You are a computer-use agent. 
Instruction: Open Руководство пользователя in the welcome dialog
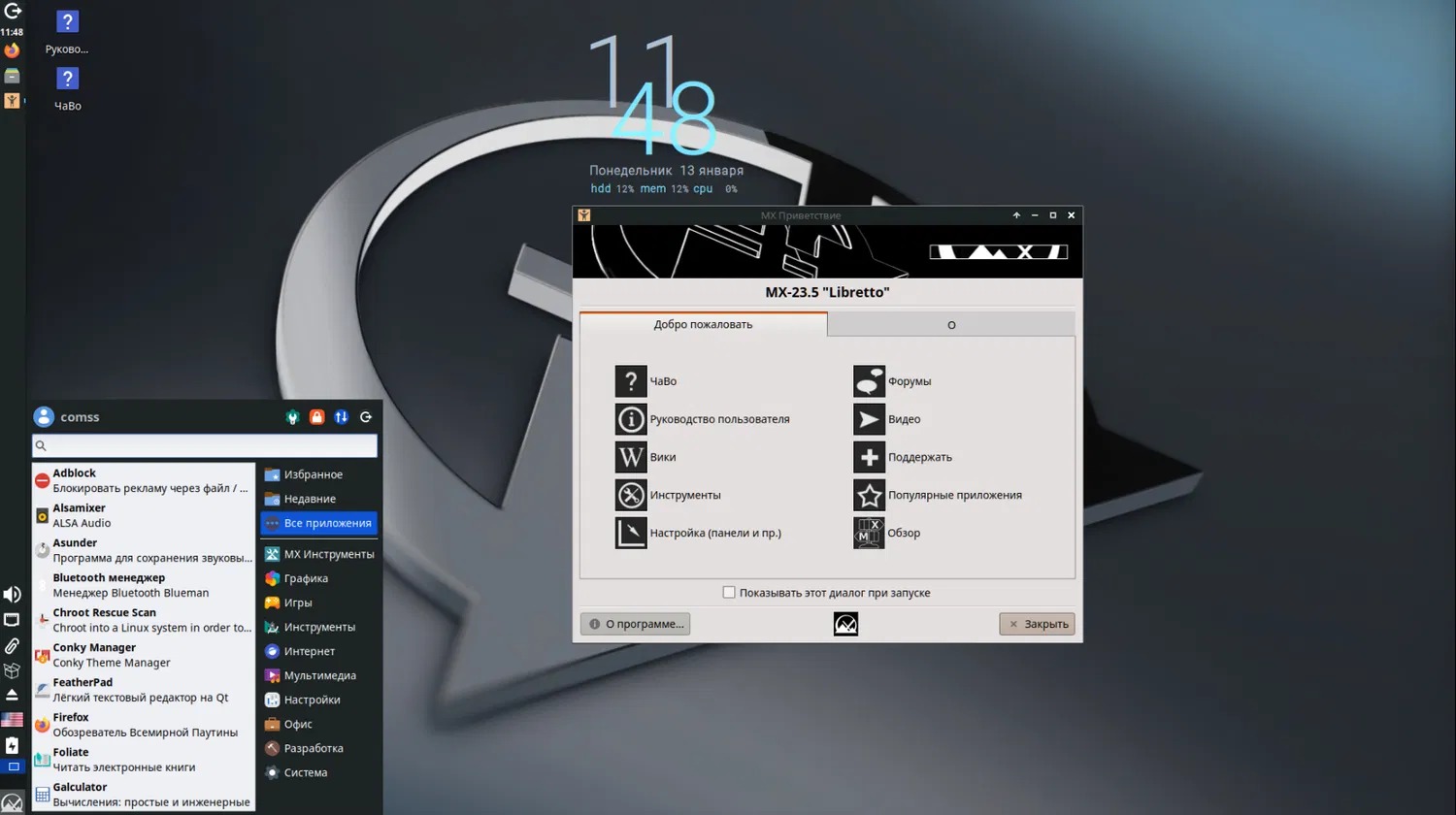[x=631, y=419]
